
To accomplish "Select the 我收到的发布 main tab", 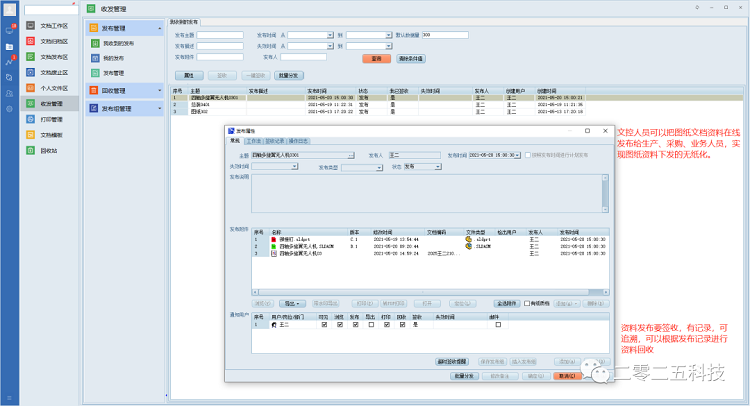I will point(184,22).
